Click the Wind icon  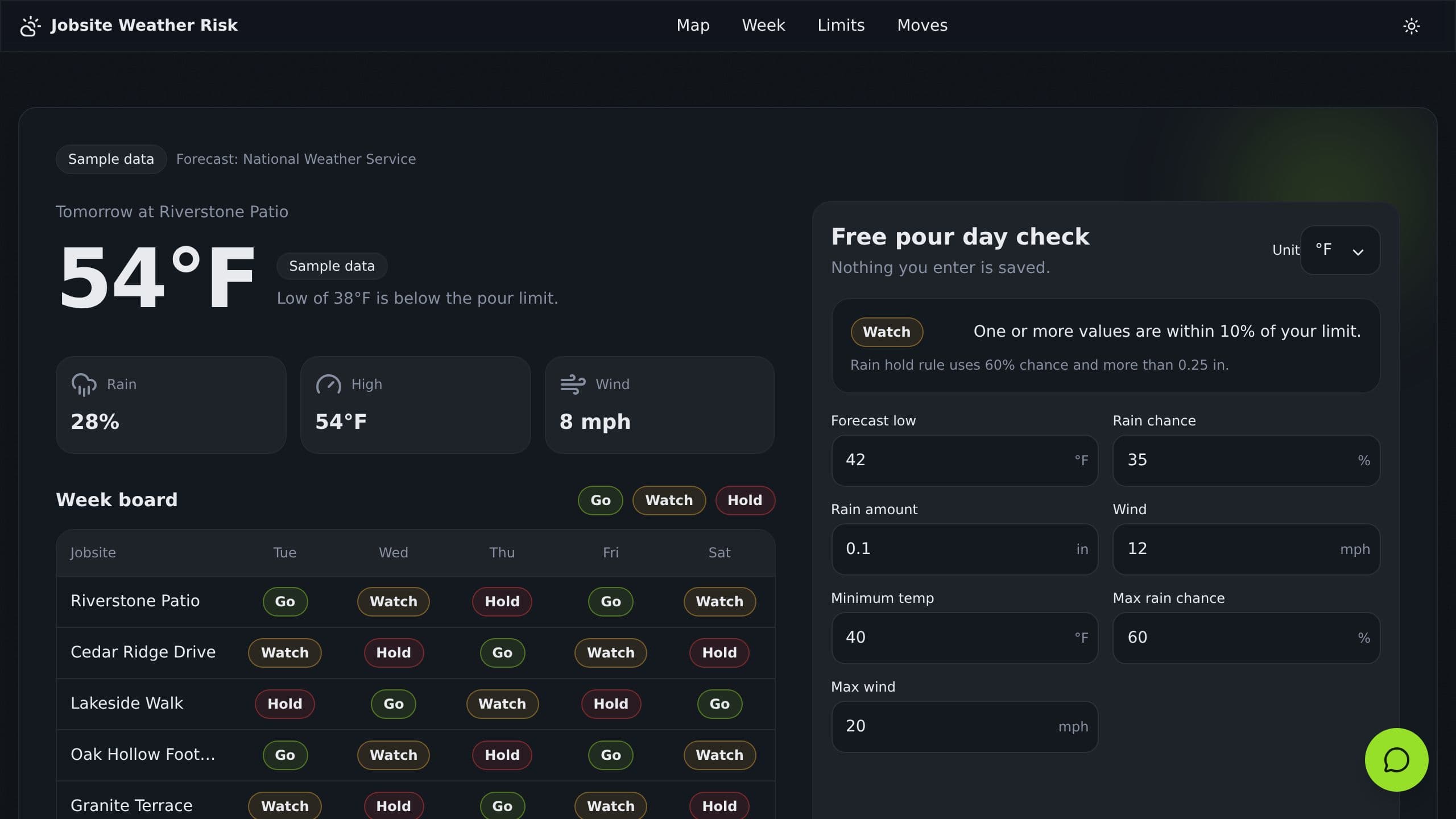(x=573, y=384)
